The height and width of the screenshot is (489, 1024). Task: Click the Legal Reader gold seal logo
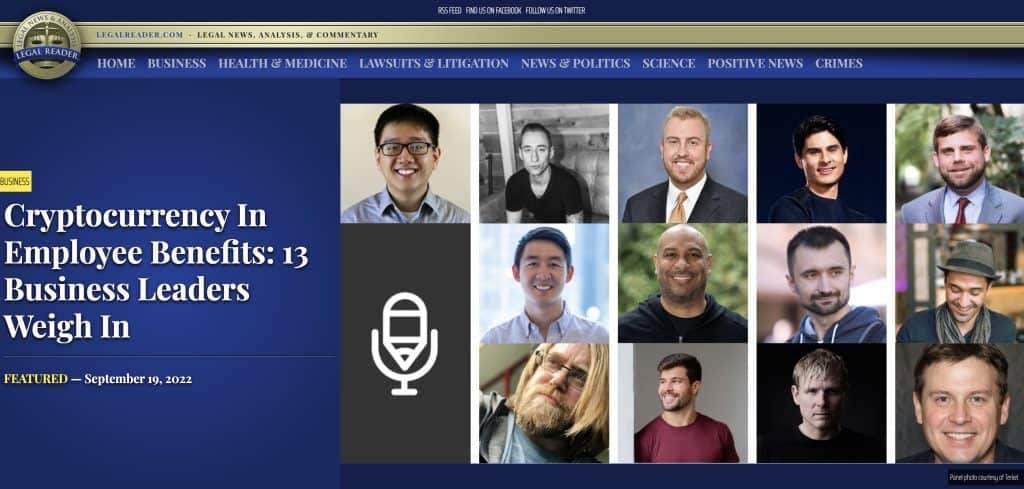coord(47,45)
